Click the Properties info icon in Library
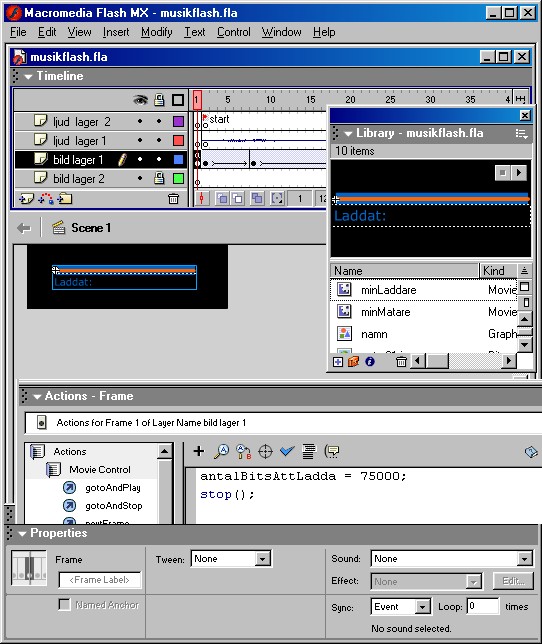The width and height of the screenshot is (542, 644). point(370,362)
